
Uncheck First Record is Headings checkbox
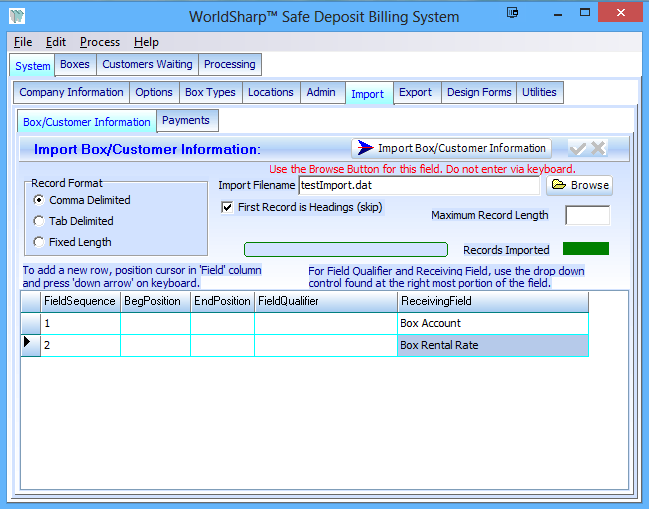(x=227, y=207)
